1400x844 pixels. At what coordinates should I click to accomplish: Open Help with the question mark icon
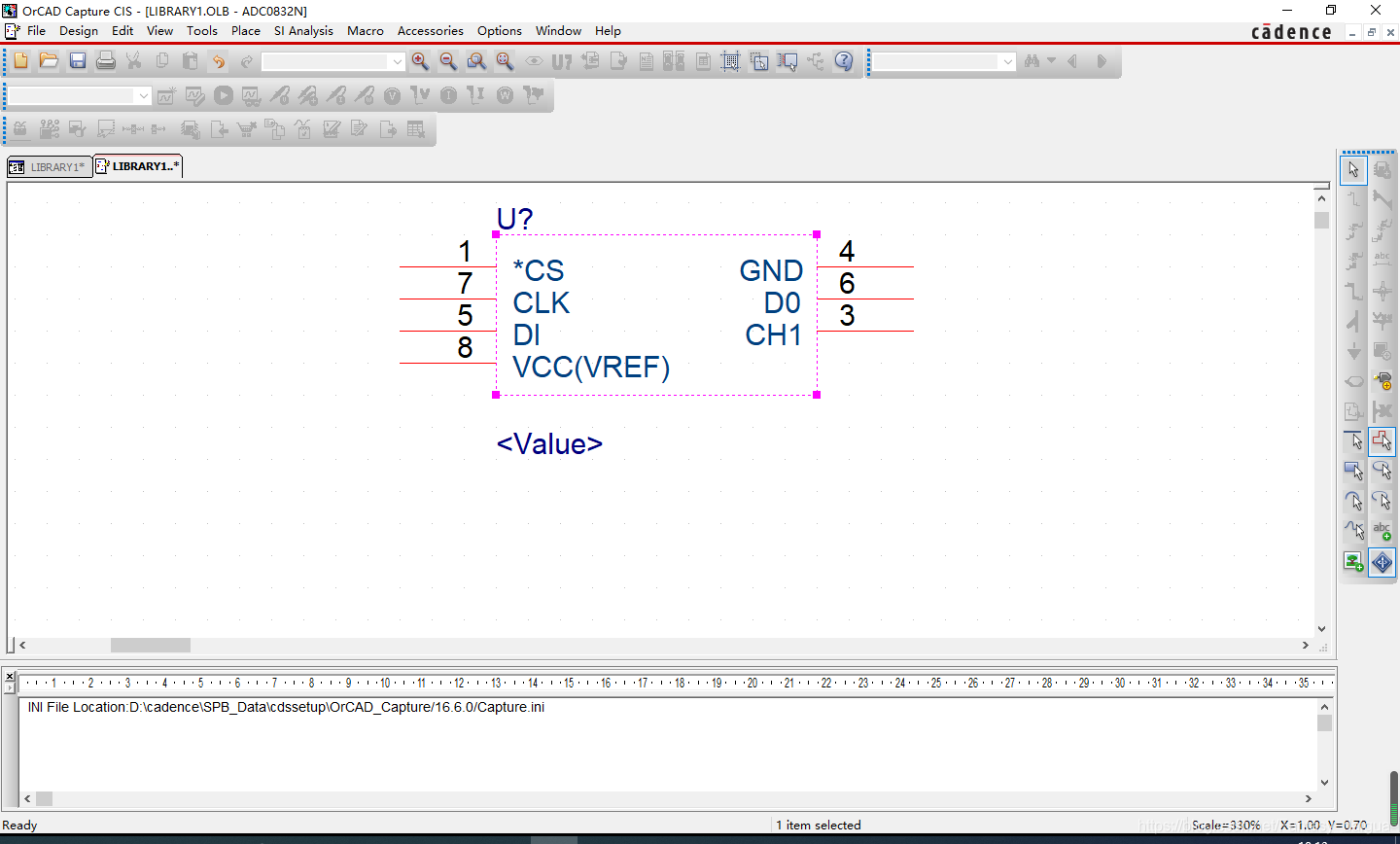click(844, 61)
